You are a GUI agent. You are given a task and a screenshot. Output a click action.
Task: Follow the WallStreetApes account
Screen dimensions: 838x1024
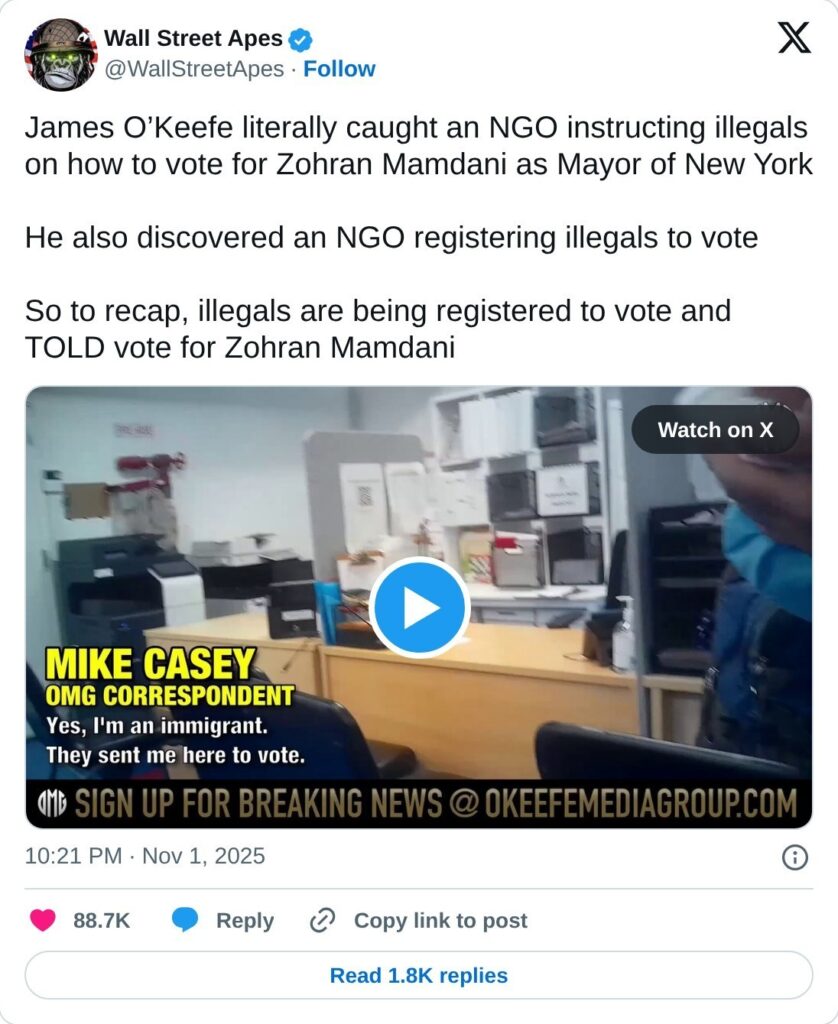click(339, 69)
